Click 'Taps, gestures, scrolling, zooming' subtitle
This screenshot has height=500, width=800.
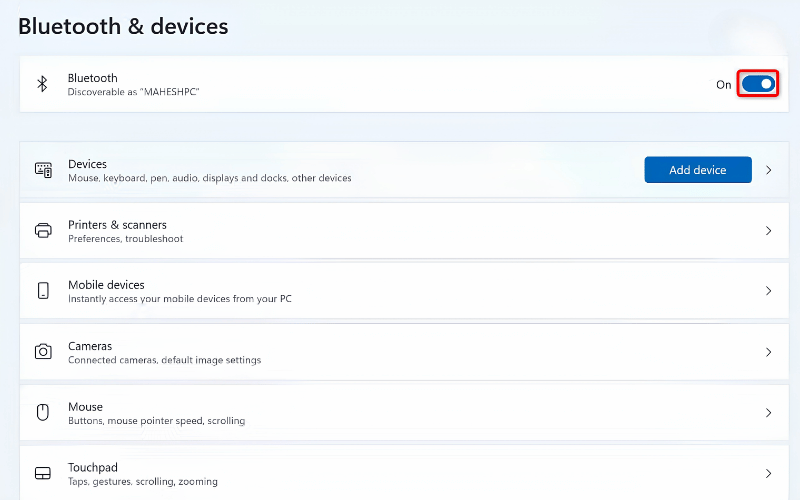coord(143,481)
